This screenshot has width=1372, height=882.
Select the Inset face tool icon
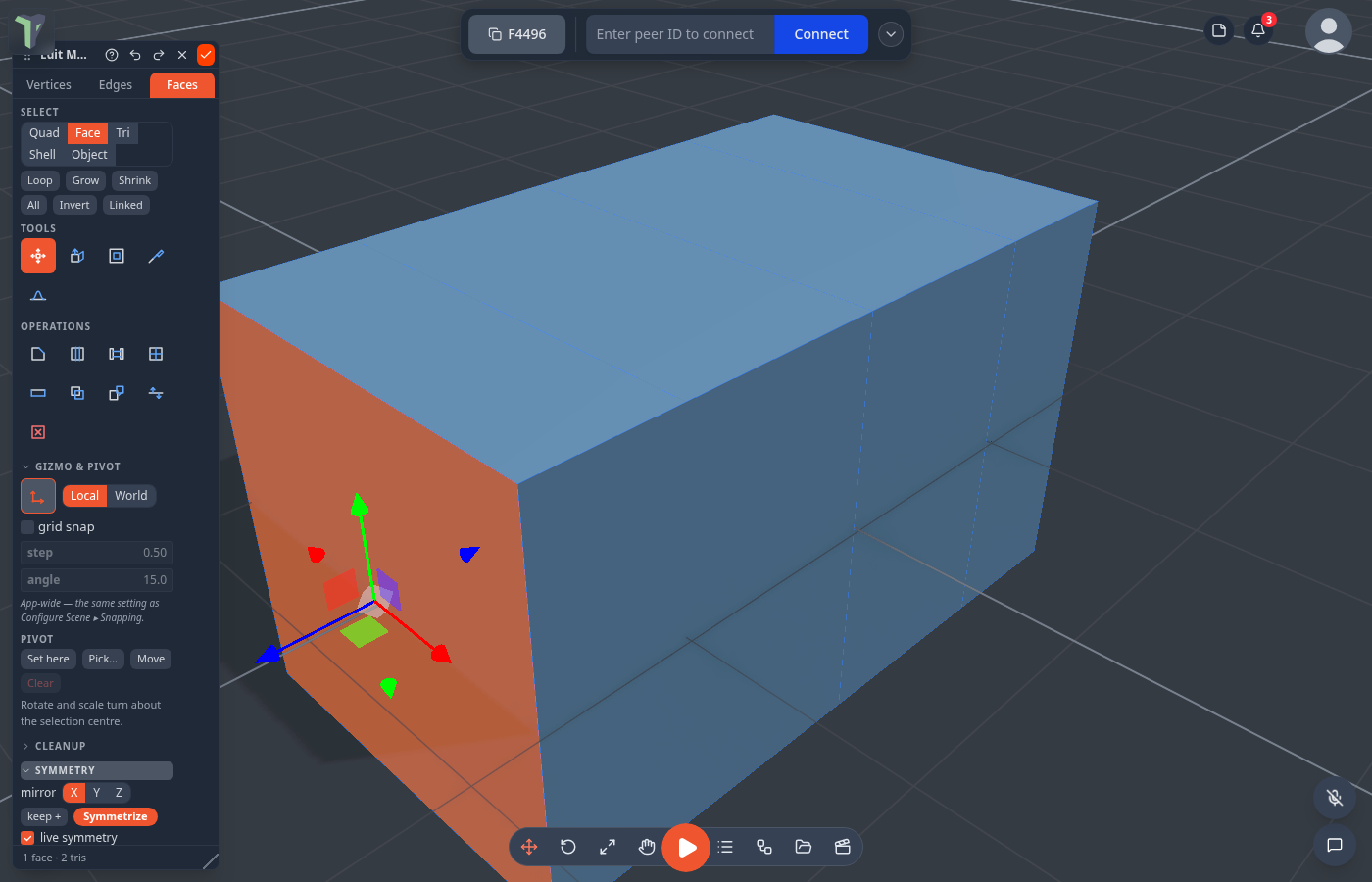(x=117, y=256)
